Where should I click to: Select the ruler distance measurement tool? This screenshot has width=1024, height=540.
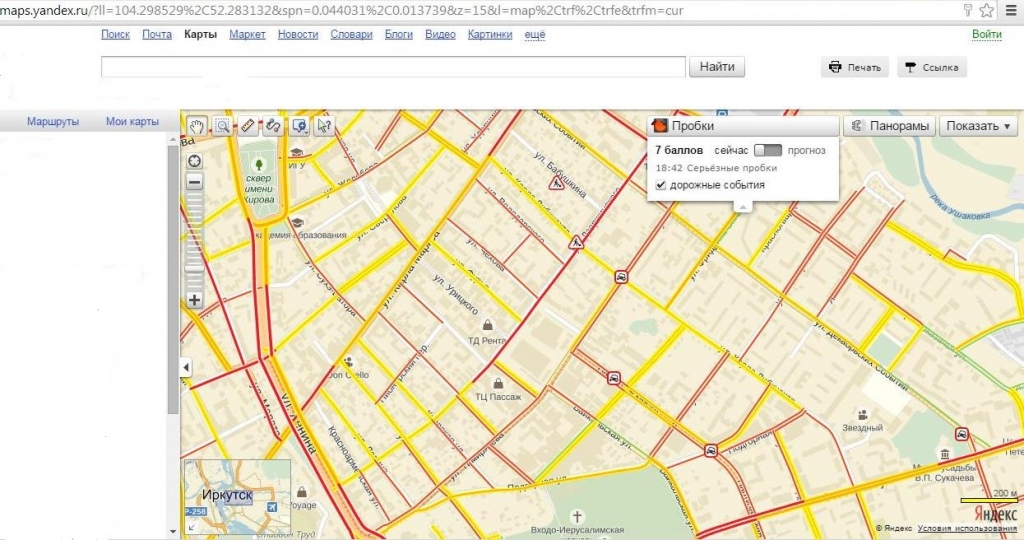248,126
